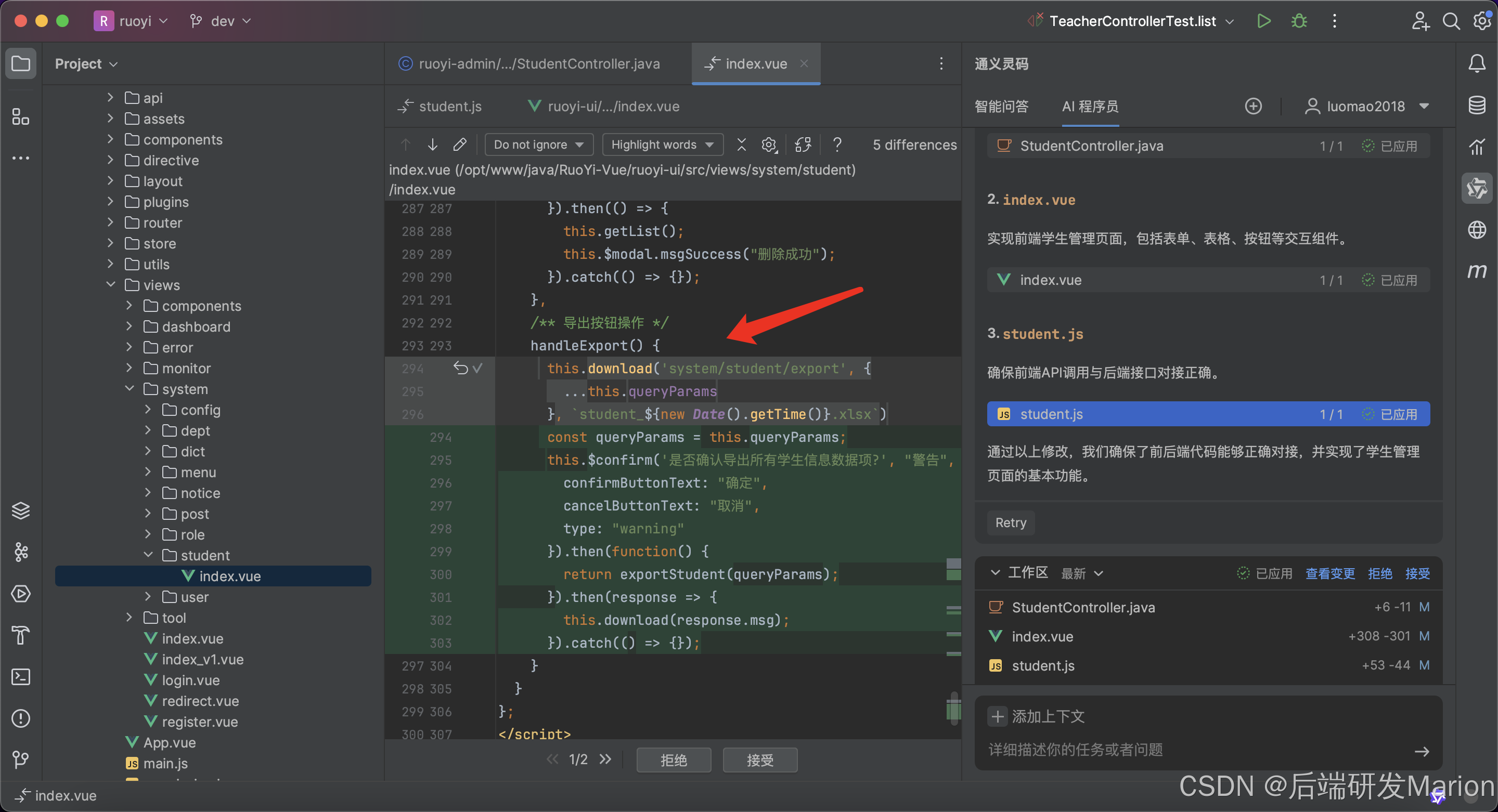
Task: Open the Notifications bell icon
Action: pyautogui.click(x=1477, y=63)
